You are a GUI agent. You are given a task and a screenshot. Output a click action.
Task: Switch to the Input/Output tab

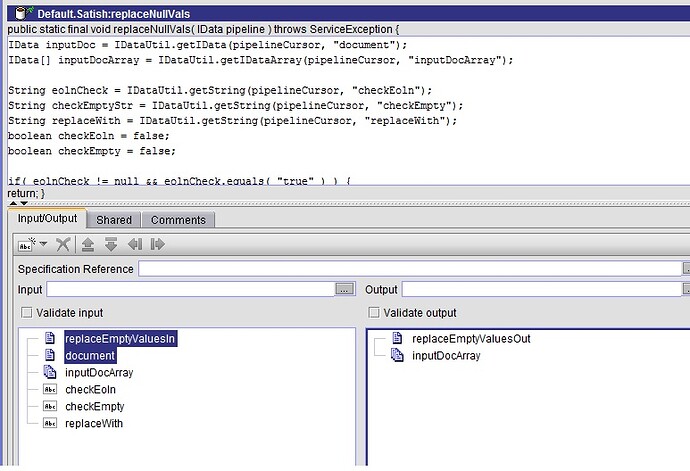(x=47, y=219)
